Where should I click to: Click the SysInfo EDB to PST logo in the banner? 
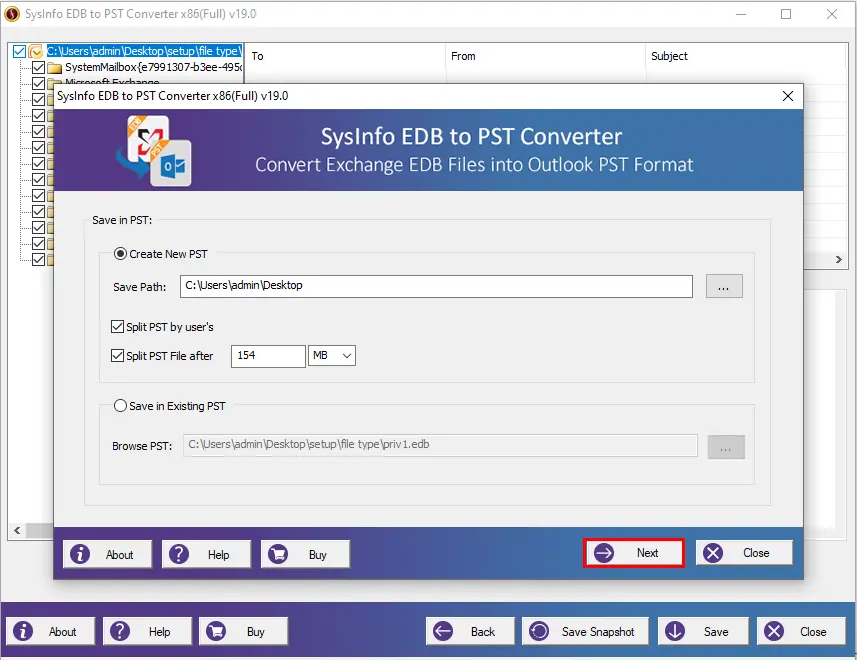pos(154,150)
